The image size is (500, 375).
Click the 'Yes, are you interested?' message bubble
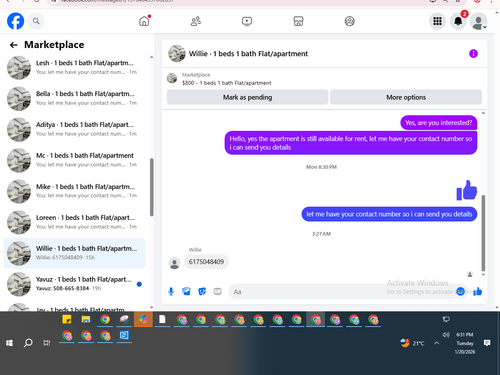(439, 123)
